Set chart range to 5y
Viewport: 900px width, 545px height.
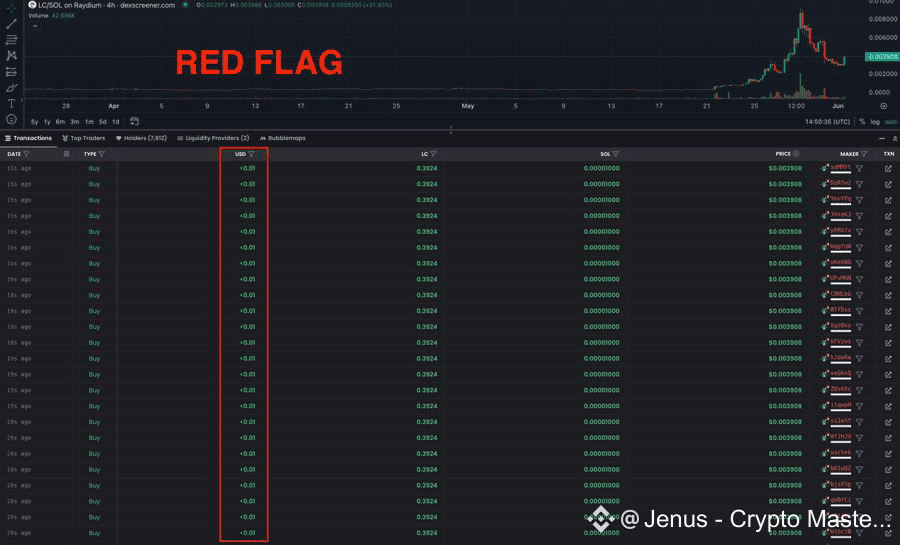pyautogui.click(x=34, y=122)
